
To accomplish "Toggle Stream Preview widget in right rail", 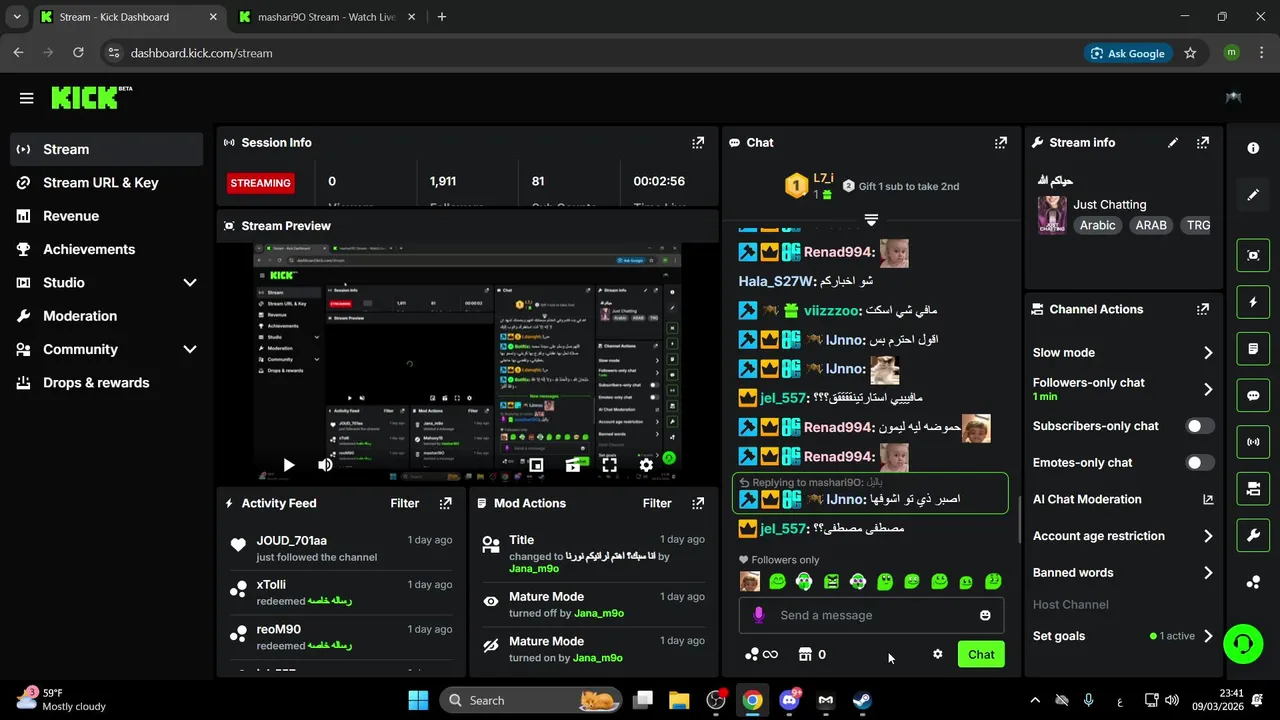I will pos(1253,255).
